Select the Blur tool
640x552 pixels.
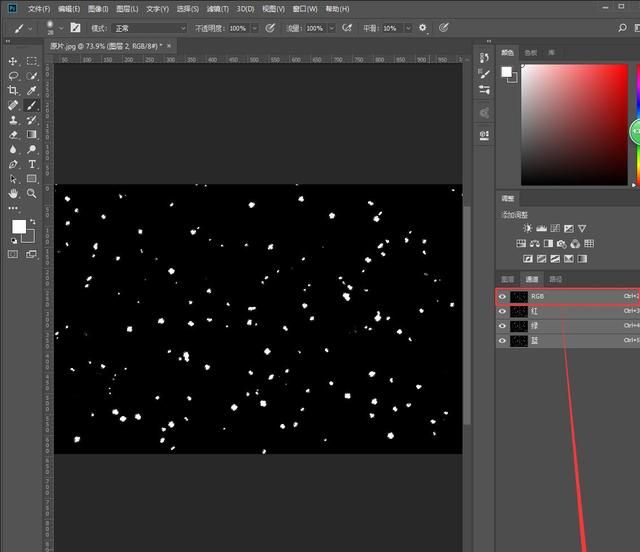(x=13, y=149)
